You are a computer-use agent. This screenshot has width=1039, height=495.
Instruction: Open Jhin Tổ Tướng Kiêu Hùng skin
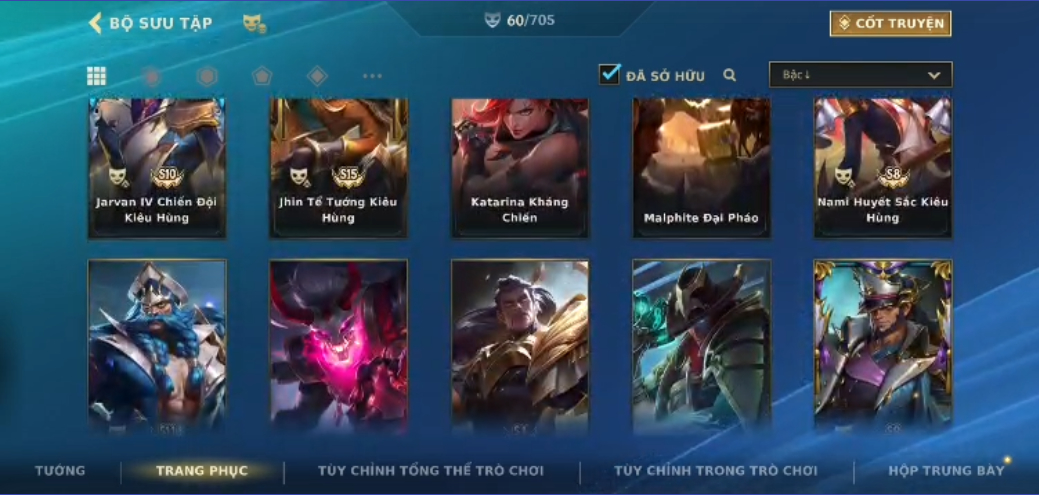pos(339,168)
